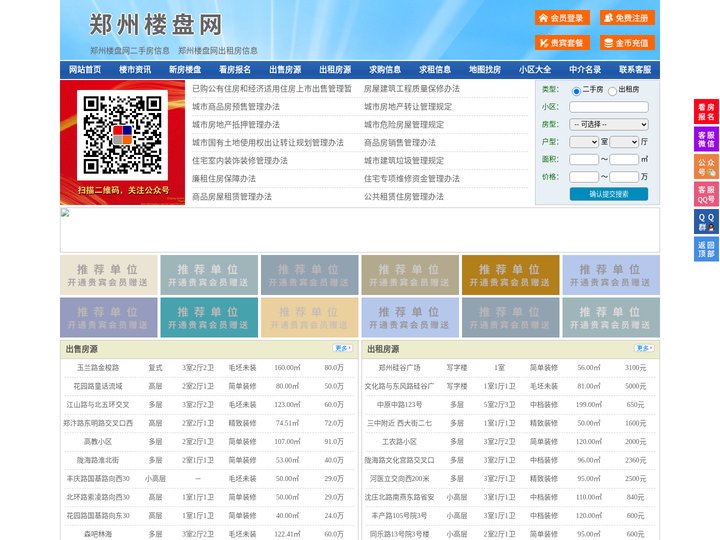Image resolution: width=720 pixels, height=540 pixels.
Task: Click the 看房报名 red side widget
Action: coord(706,112)
